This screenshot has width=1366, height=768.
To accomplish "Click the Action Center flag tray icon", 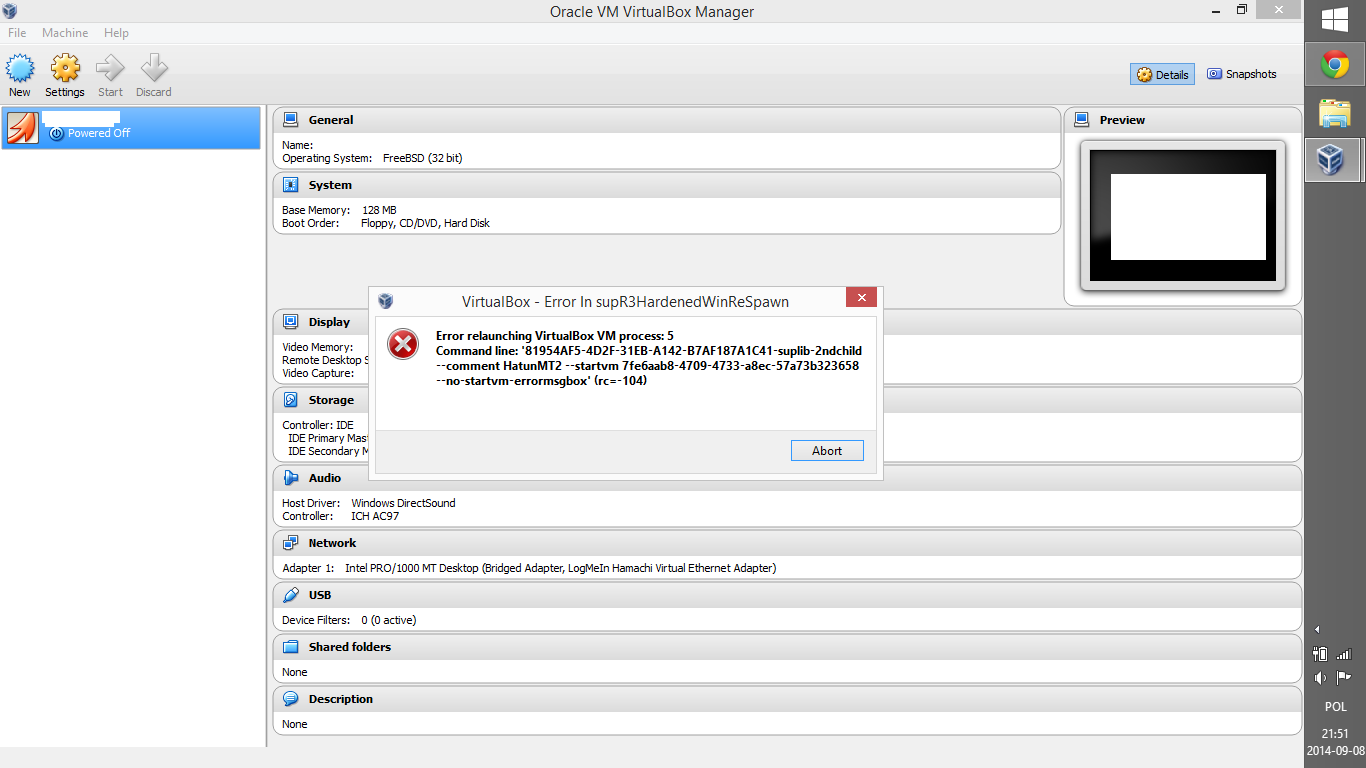I will click(x=1343, y=677).
